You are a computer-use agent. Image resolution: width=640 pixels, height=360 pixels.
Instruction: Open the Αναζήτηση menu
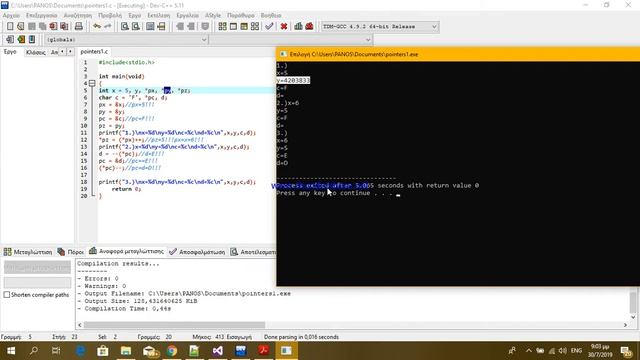click(x=78, y=16)
